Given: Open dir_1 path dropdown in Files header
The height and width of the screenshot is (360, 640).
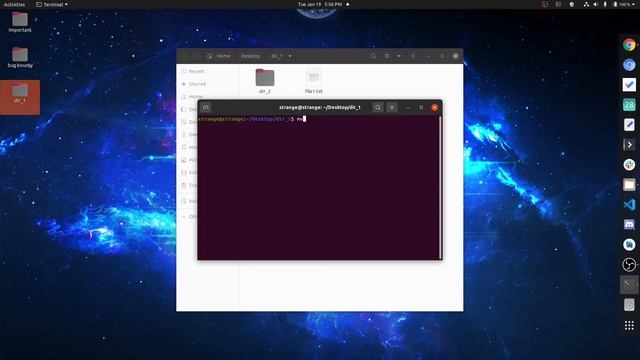Looking at the screenshot, I should point(290,56).
